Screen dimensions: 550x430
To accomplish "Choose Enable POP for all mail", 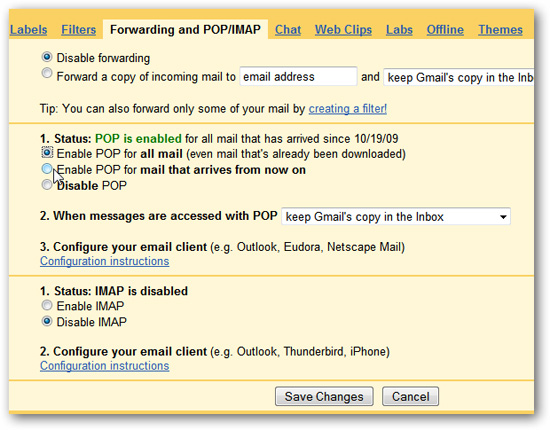I will (x=47, y=153).
